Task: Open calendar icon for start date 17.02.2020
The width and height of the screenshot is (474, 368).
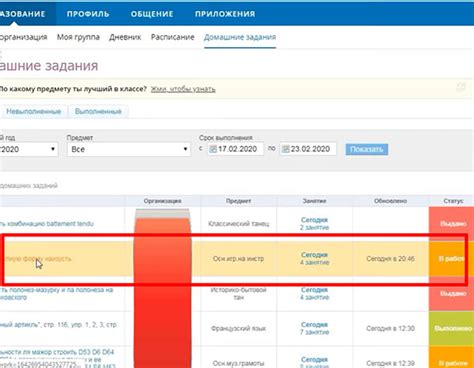Action: [213, 149]
